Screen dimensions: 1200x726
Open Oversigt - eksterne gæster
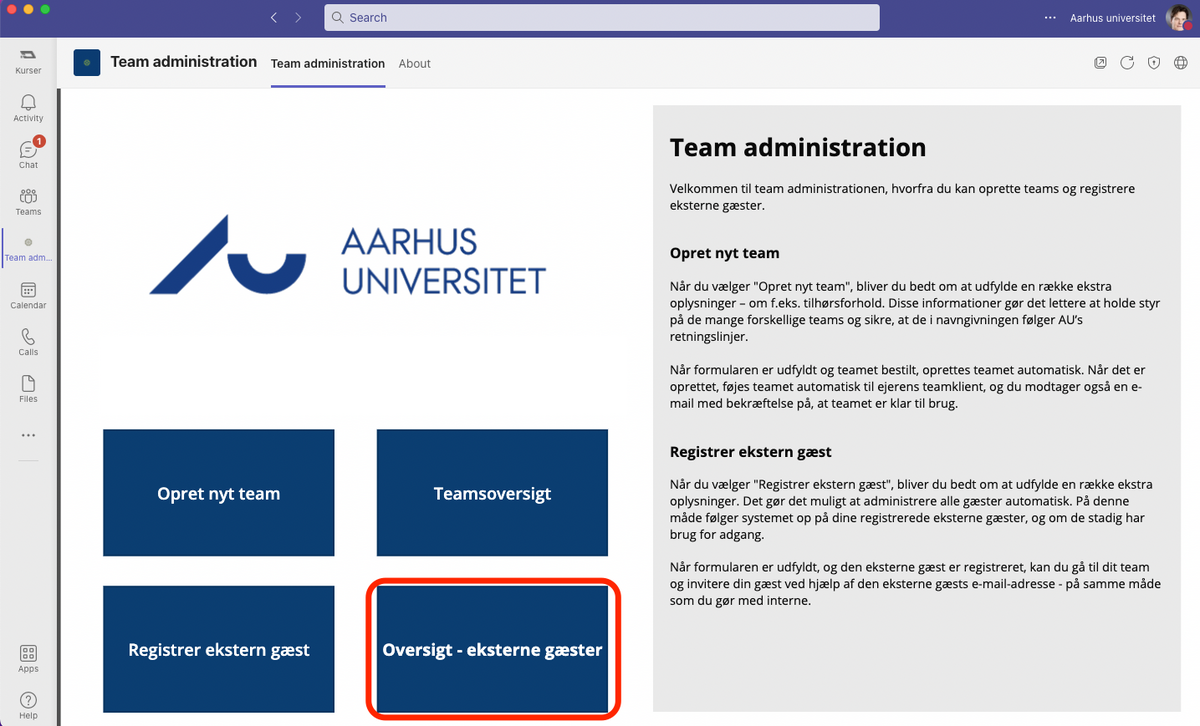[492, 650]
